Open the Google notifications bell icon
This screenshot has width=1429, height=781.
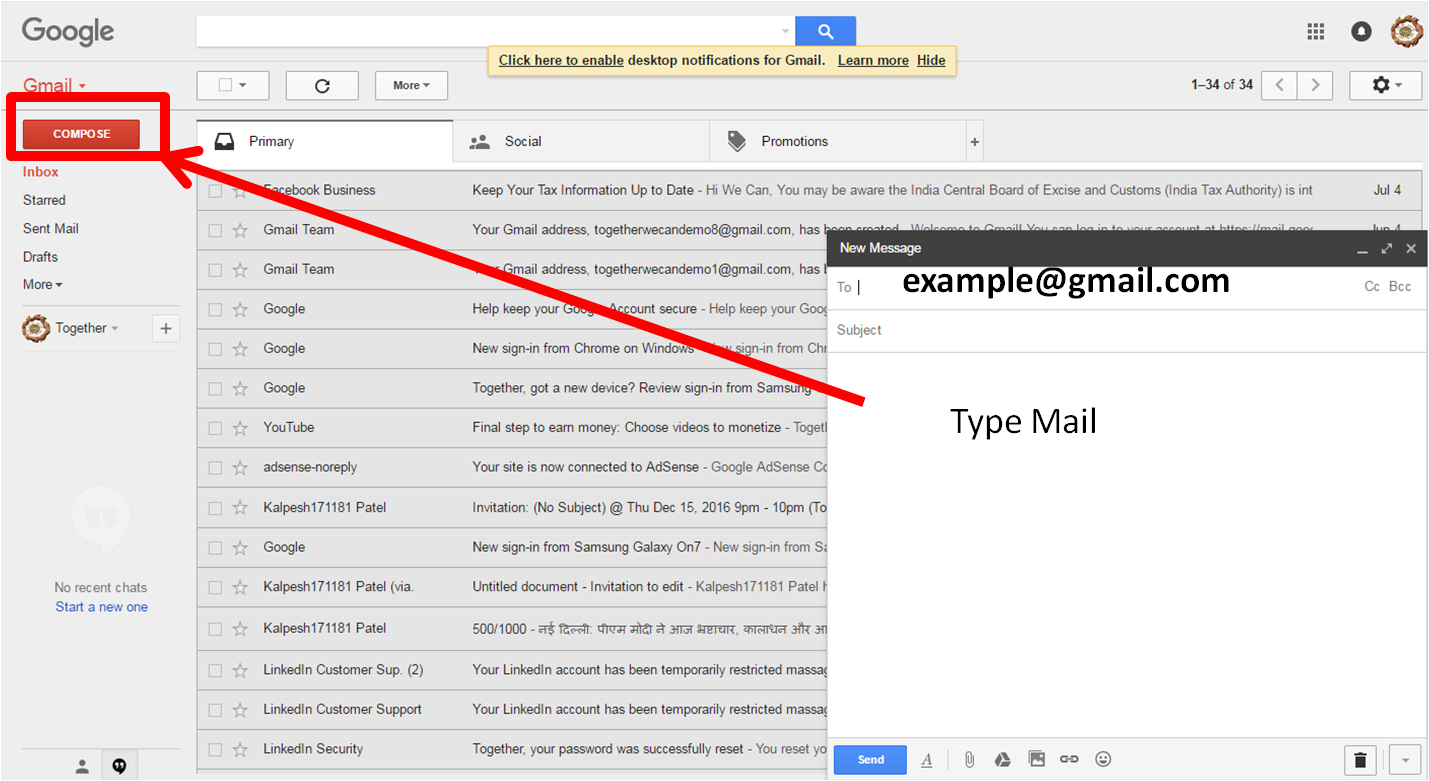pyautogui.click(x=1361, y=31)
